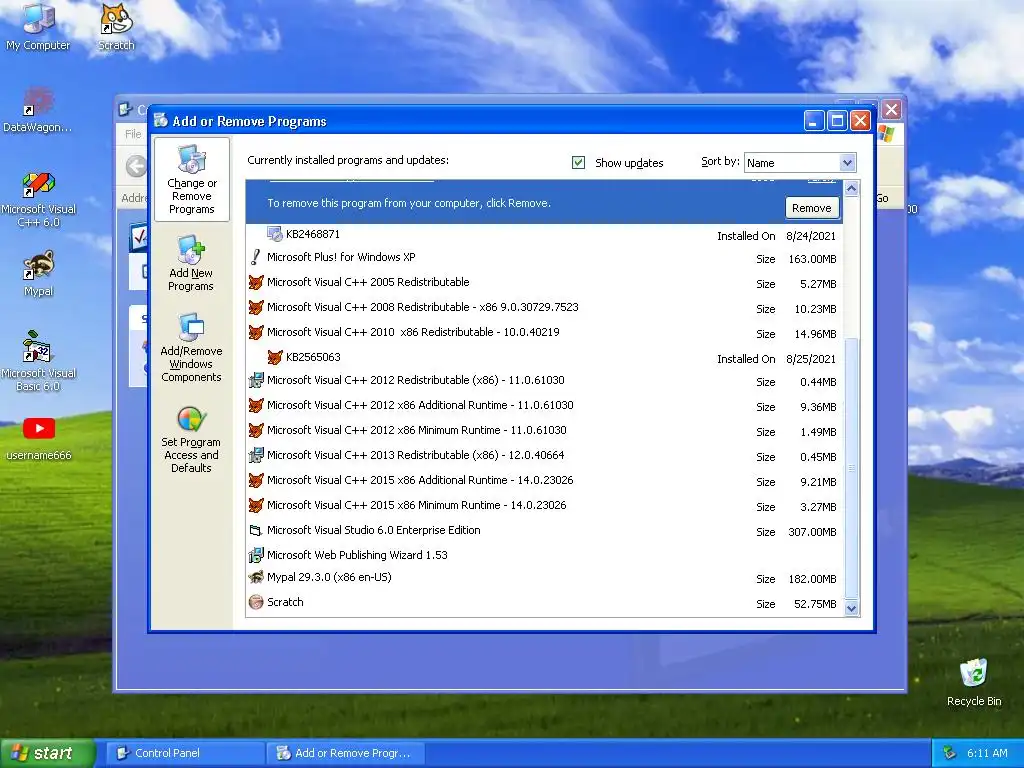Select Add New Programs sidebar icon
Viewport: 1024px width, 768px height.
pos(191,263)
